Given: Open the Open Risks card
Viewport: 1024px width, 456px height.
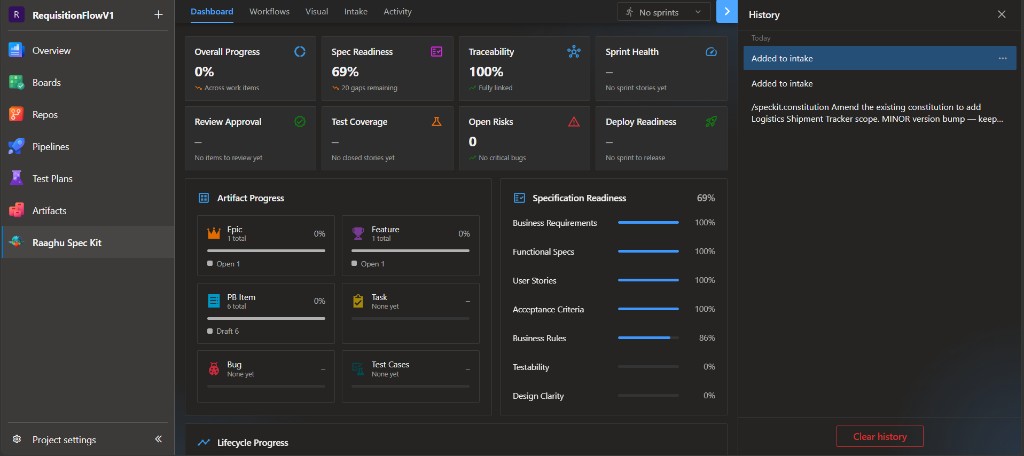Looking at the screenshot, I should click(x=524, y=138).
